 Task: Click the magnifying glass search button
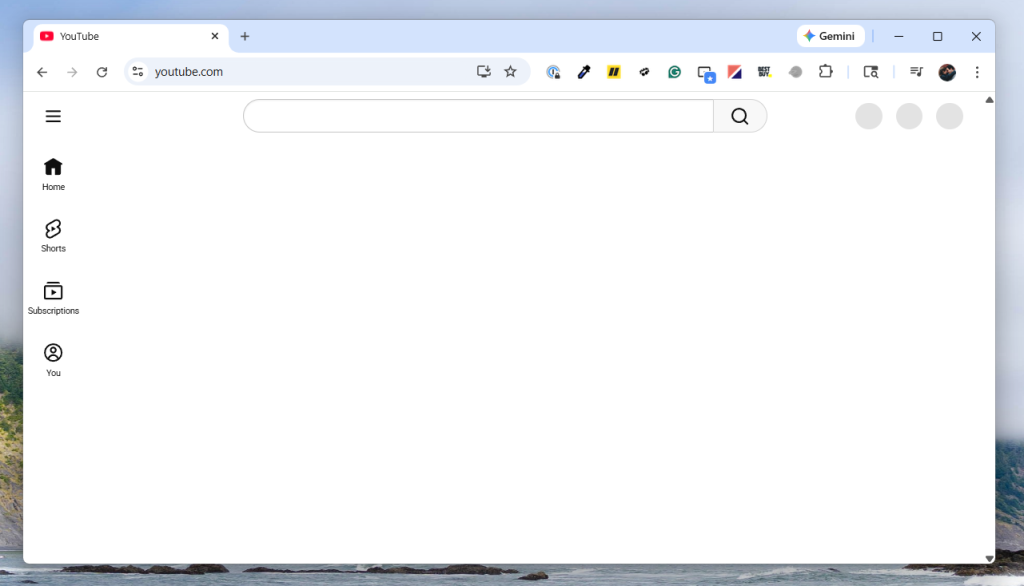pos(739,116)
